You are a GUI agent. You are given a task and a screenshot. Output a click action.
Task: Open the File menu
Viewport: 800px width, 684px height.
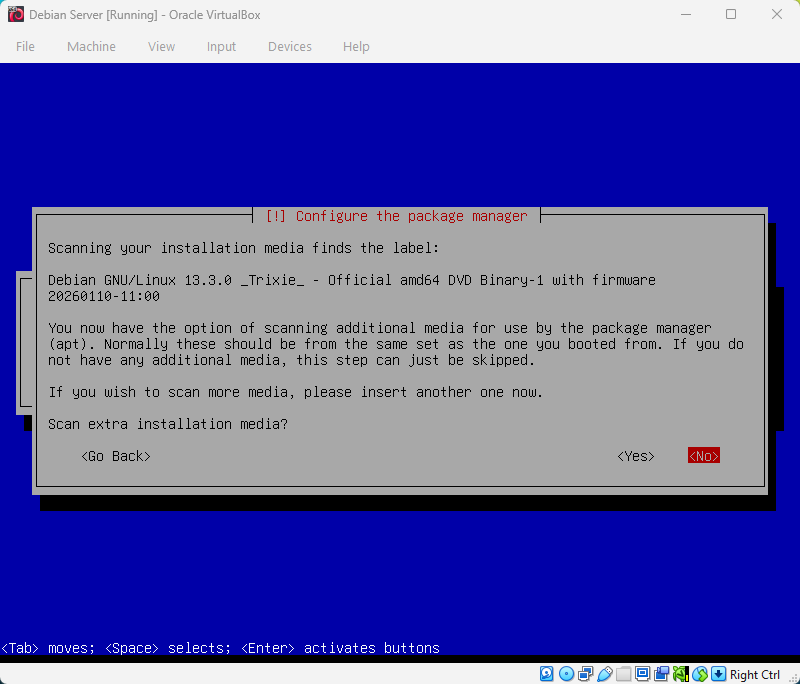point(25,46)
